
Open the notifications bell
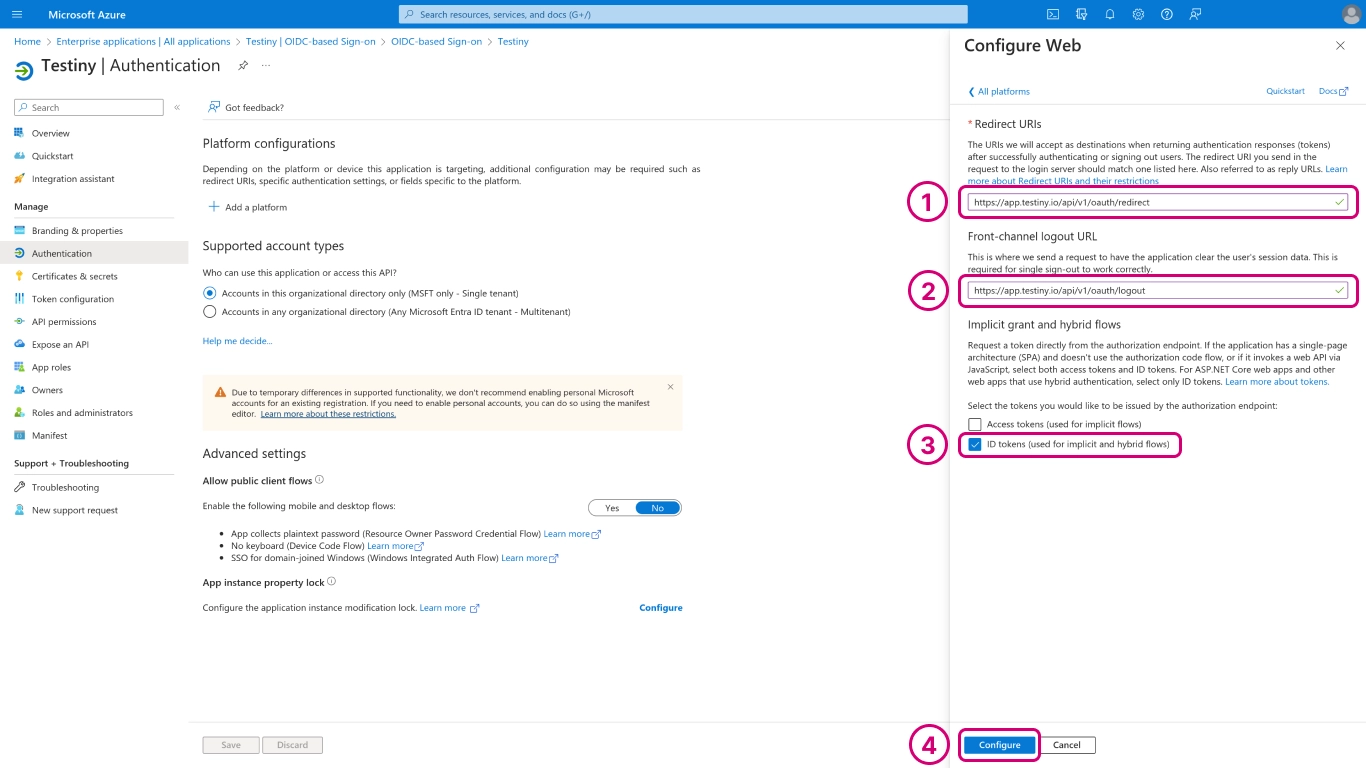1110,15
